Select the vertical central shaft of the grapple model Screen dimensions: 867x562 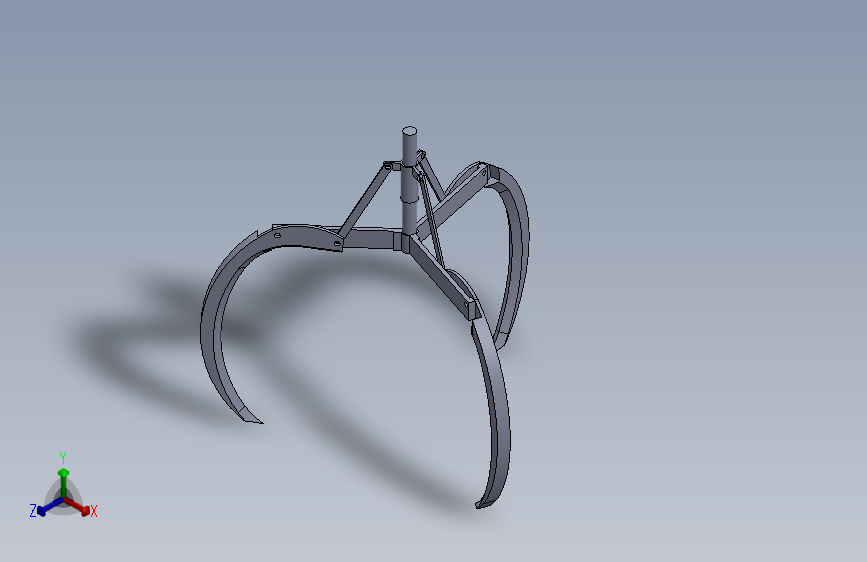point(409,183)
